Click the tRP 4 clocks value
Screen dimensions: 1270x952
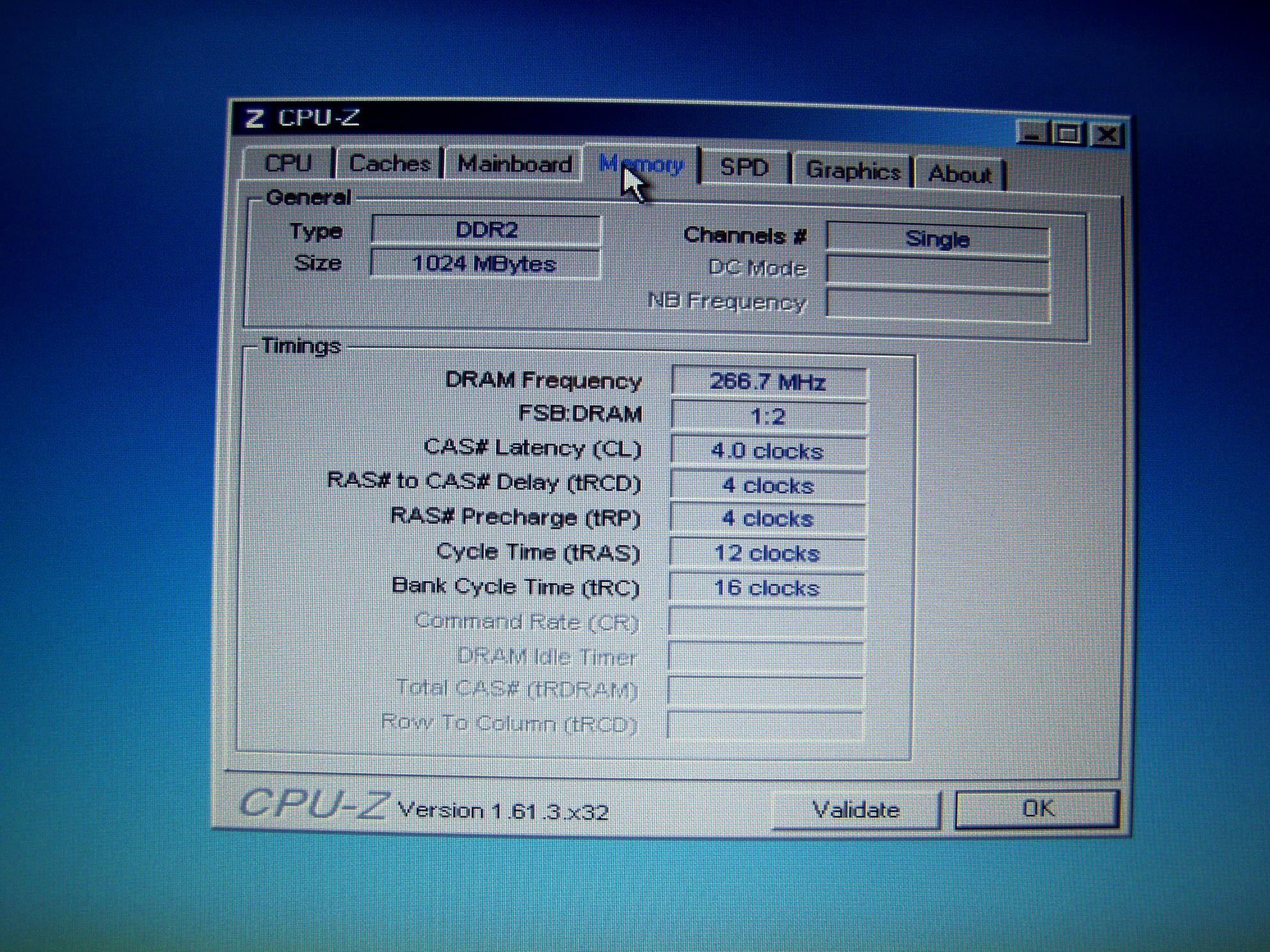click(767, 519)
